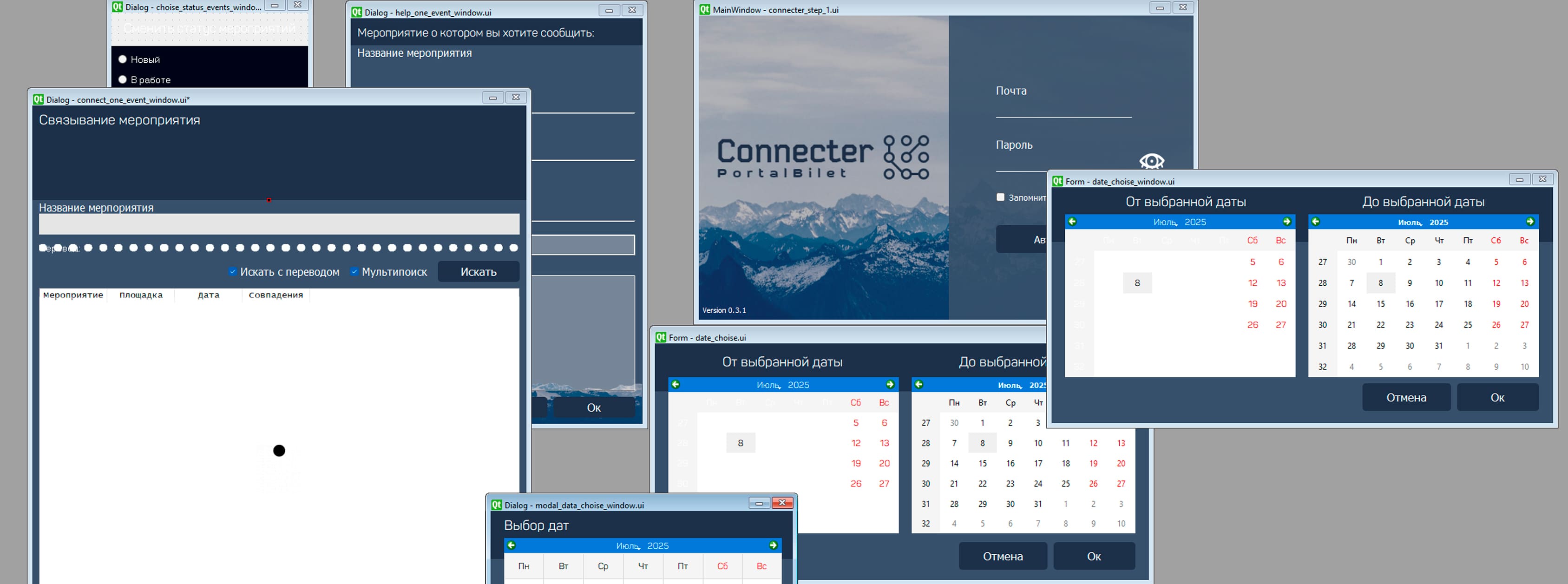Uncheck the "Искать с переводом" checkbox
Screen dimensions: 1568x584
[232, 272]
